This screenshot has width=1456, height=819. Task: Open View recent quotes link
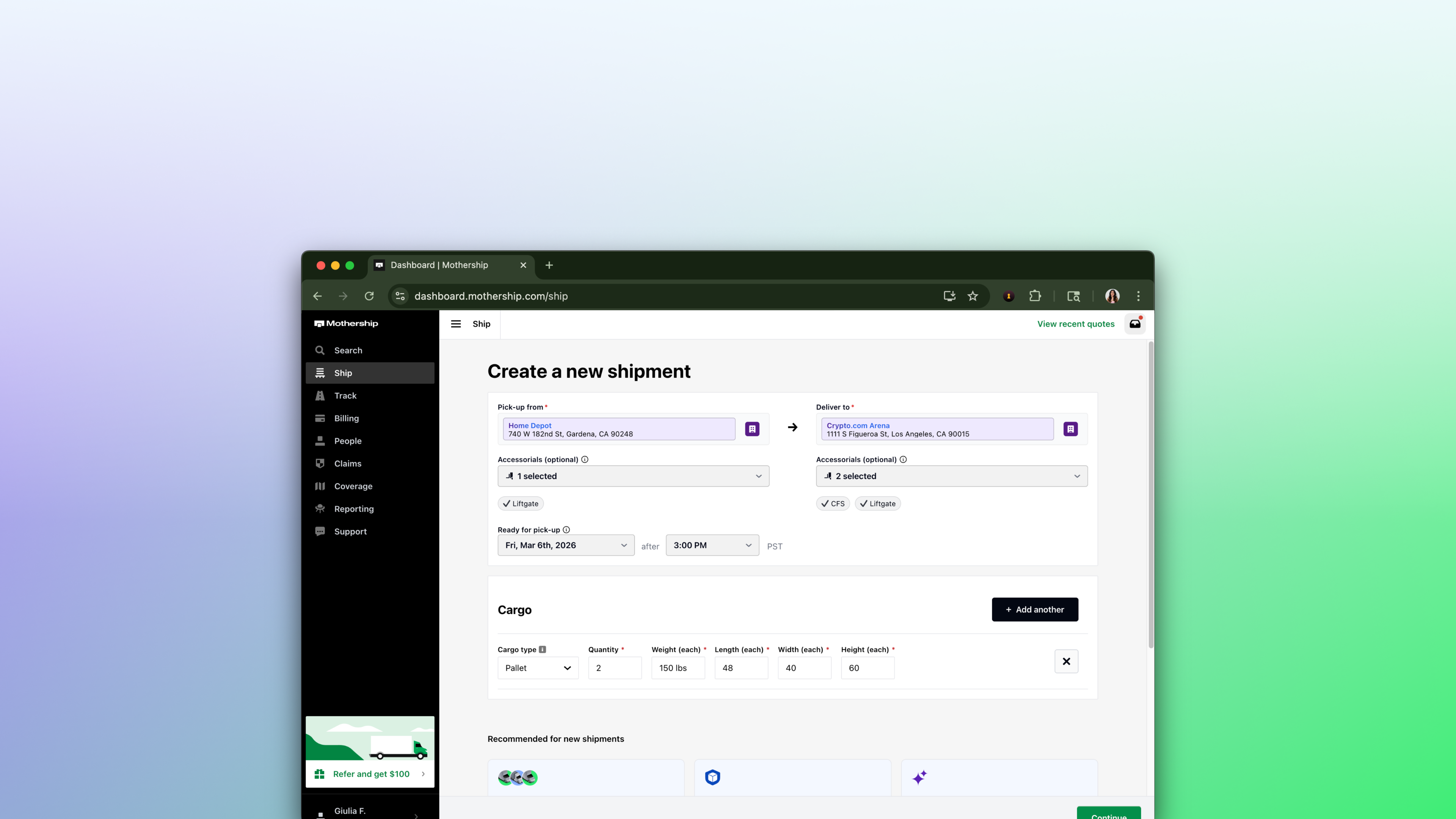click(x=1076, y=324)
